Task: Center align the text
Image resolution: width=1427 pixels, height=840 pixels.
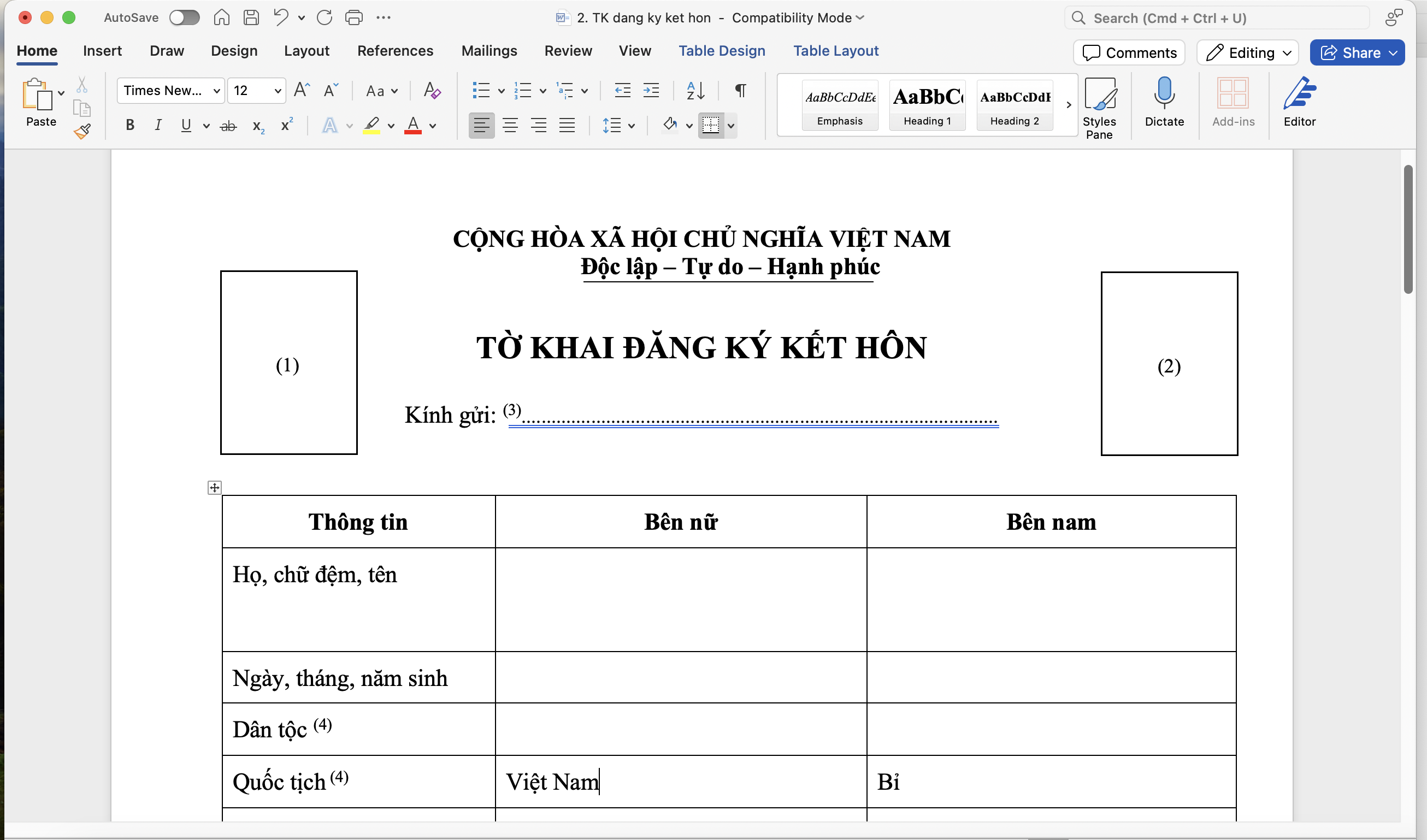Action: pos(510,125)
